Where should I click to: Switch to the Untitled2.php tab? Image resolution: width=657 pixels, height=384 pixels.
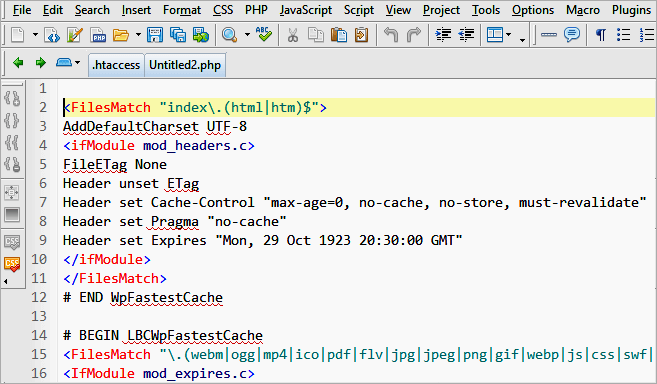pyautogui.click(x=185, y=65)
